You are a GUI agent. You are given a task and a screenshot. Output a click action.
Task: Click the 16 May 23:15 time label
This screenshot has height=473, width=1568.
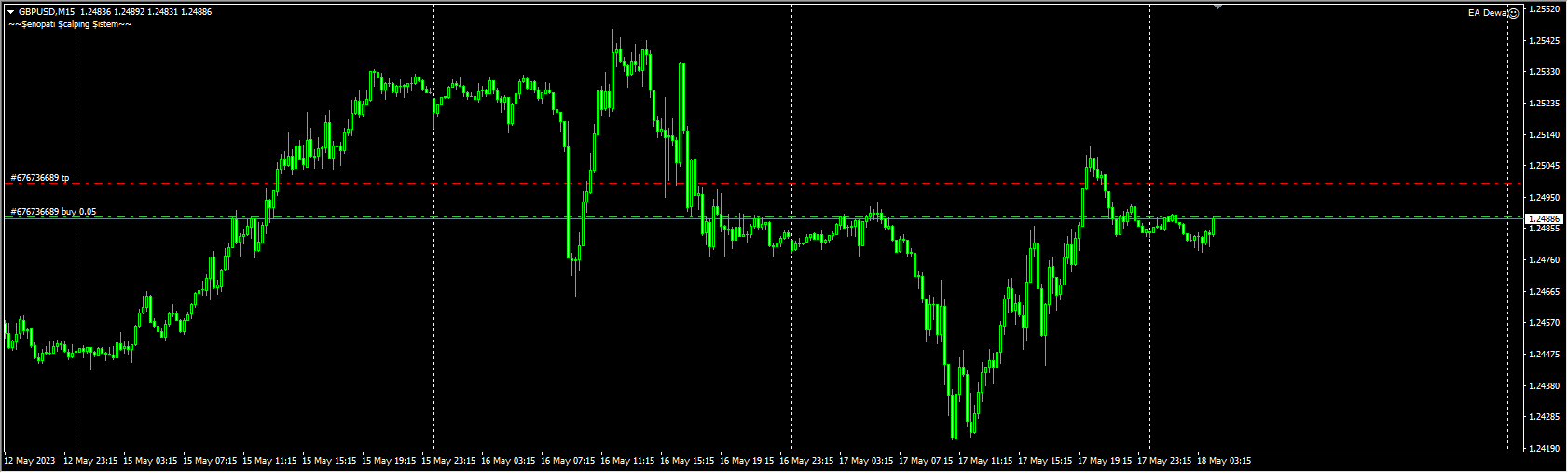806,461
